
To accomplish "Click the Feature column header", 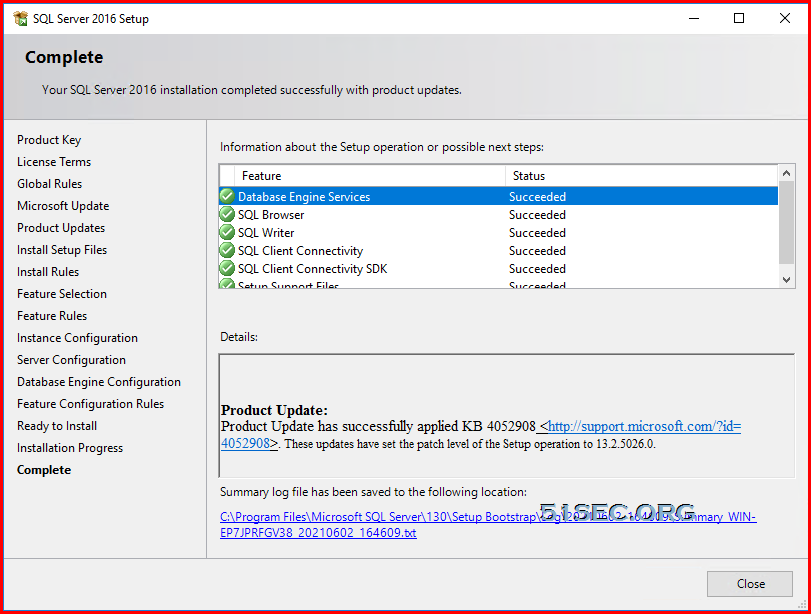I will coord(369,176).
